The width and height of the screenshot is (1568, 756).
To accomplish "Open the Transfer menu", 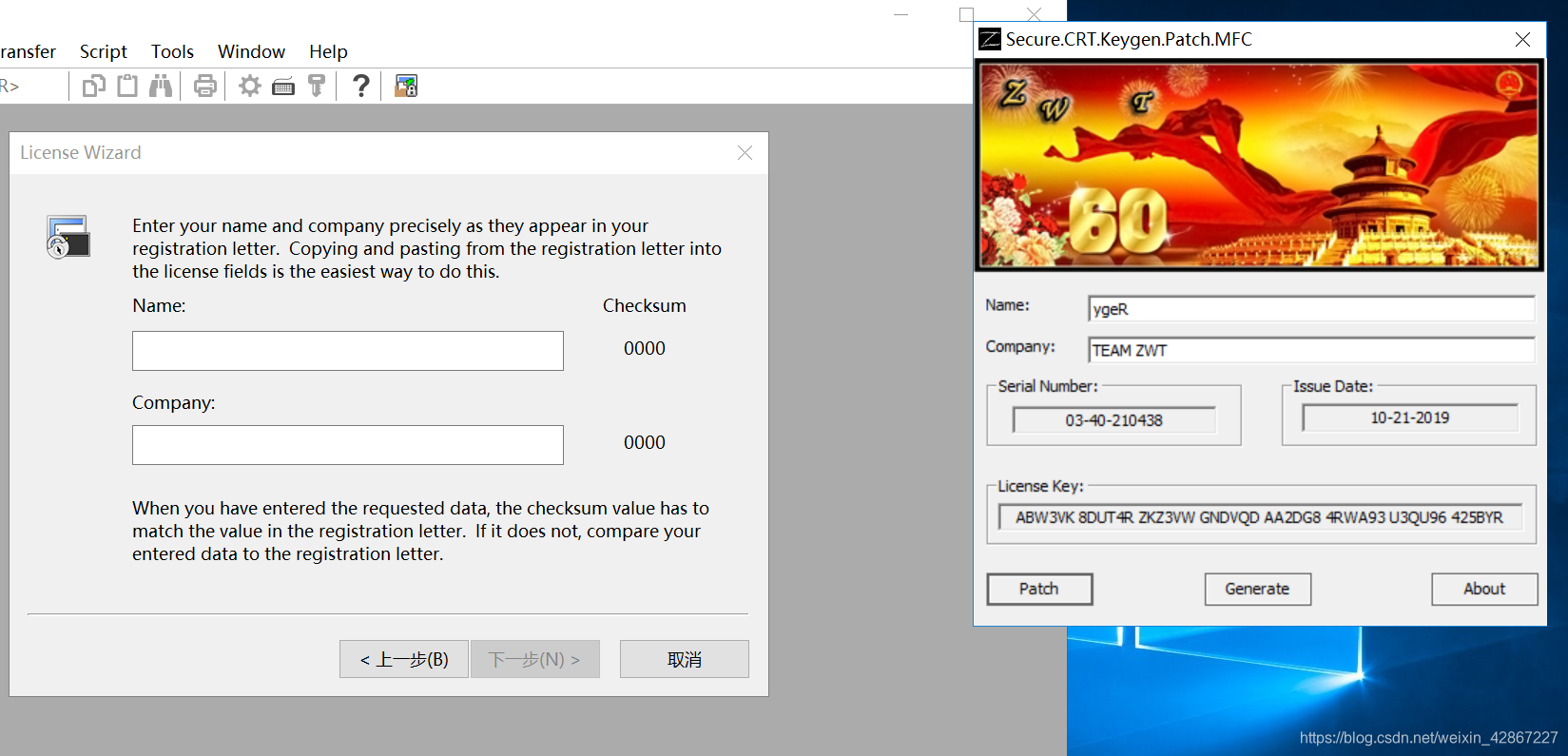I will point(27,51).
